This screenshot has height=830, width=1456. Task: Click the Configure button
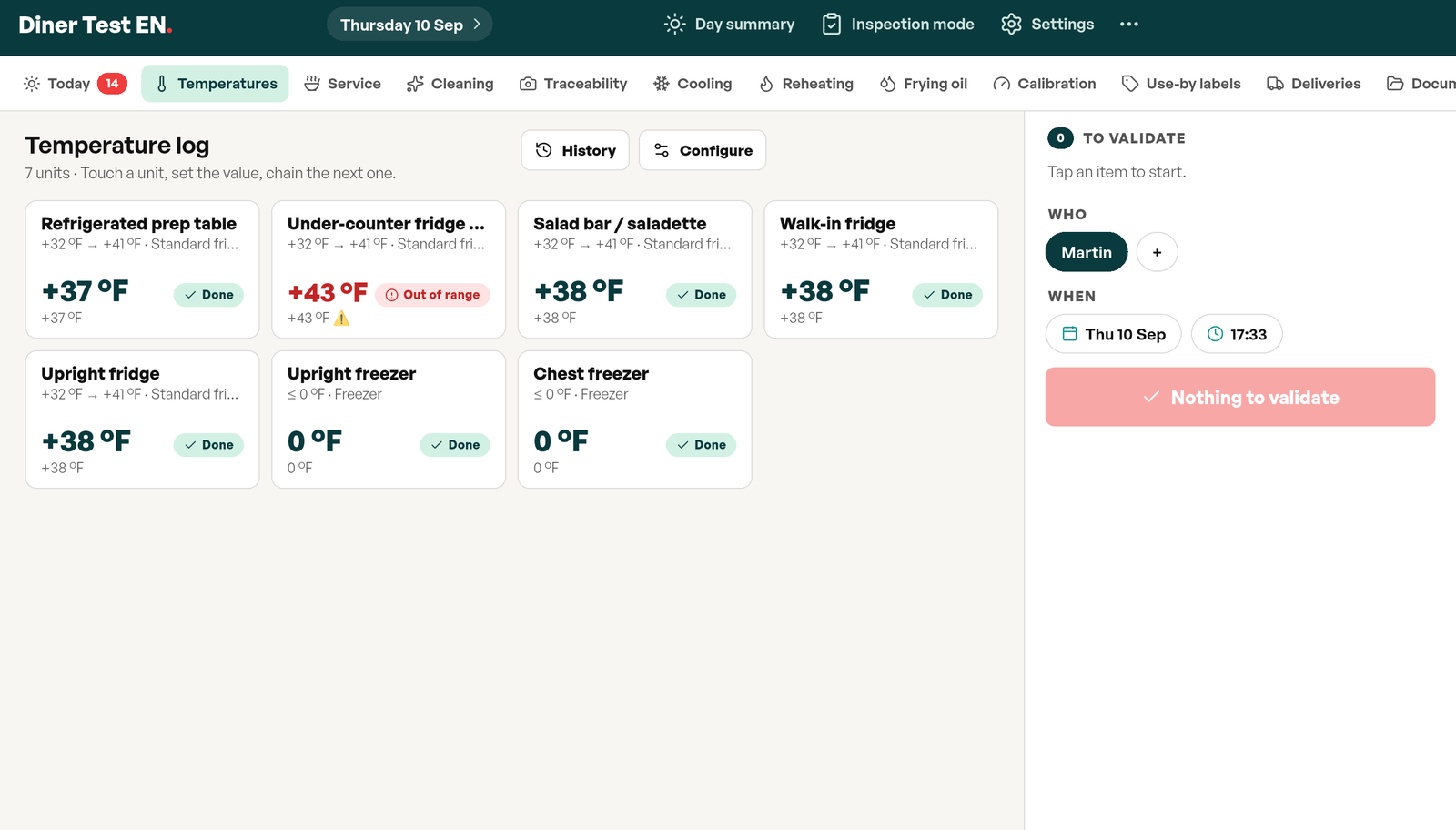click(703, 150)
